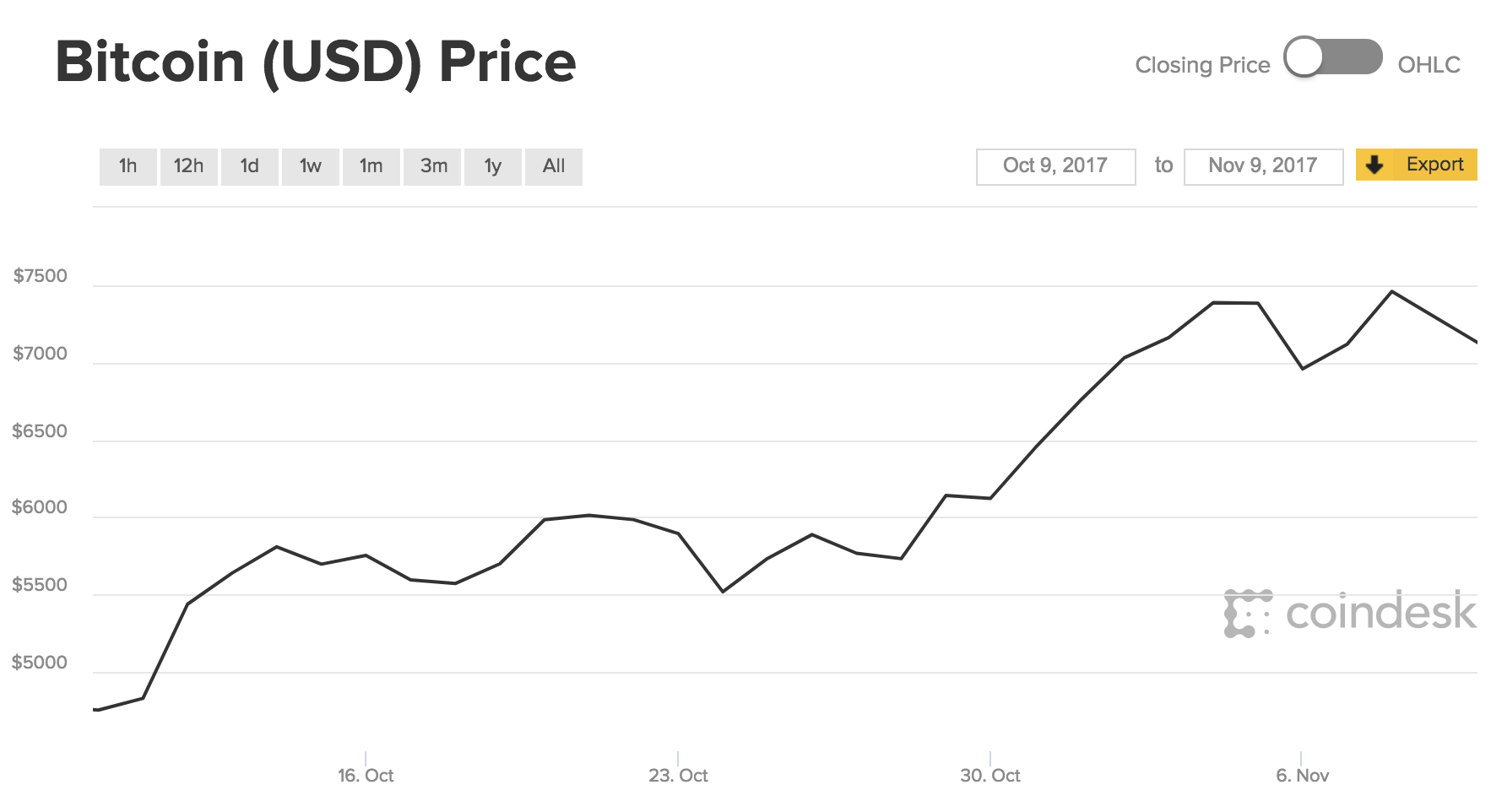
Task: Click the download arrow icon on Export
Action: (1374, 165)
